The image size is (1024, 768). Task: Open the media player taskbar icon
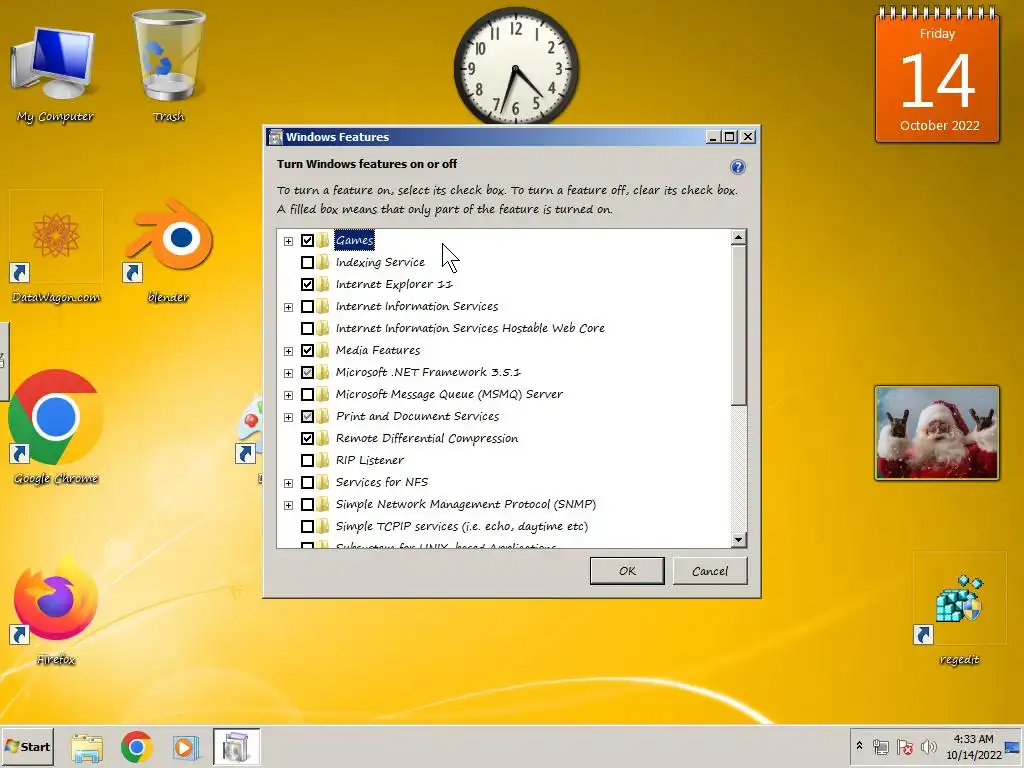pos(185,747)
